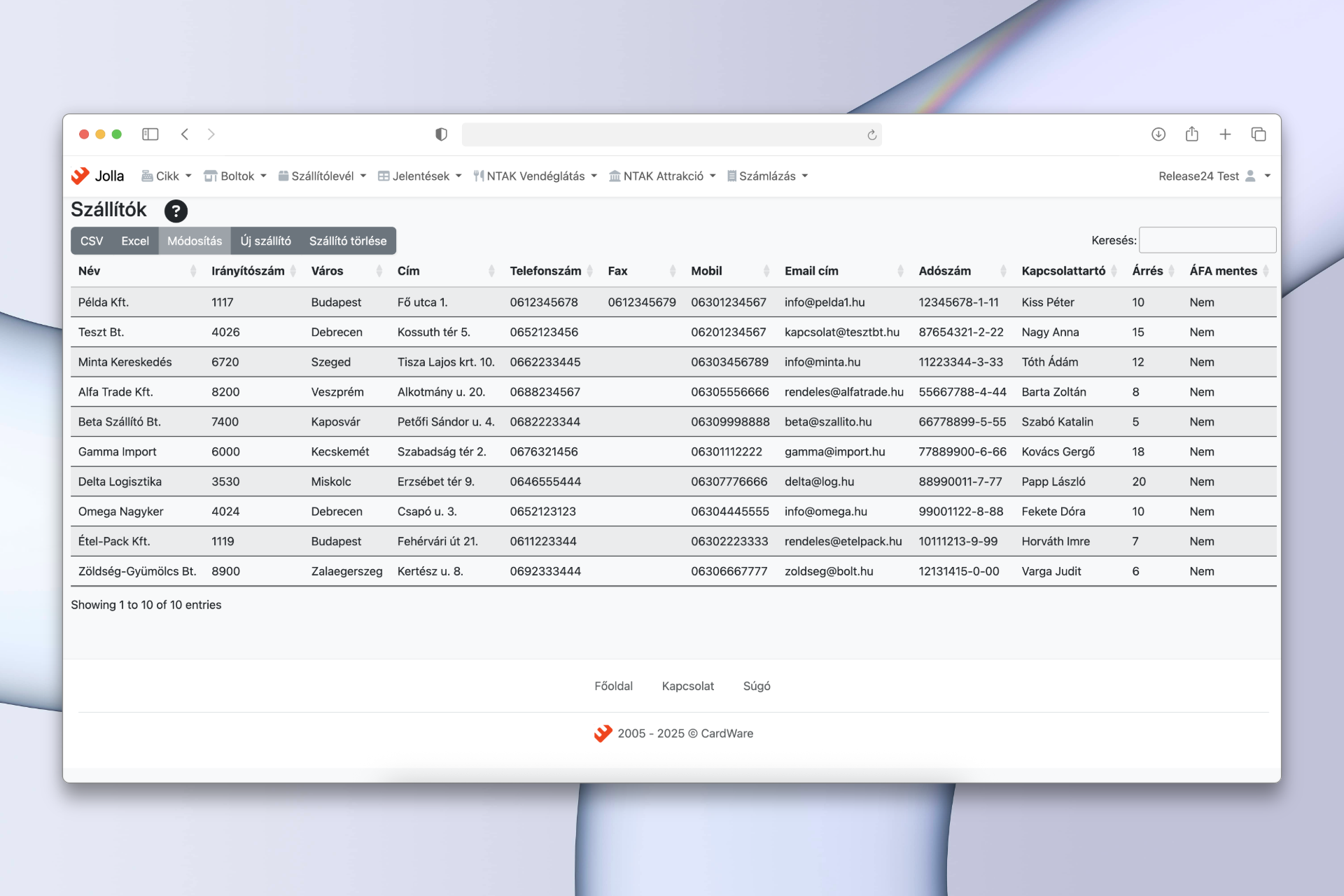Sort by Irányítószám column arrows
This screenshot has height=896, width=1344.
tap(293, 271)
